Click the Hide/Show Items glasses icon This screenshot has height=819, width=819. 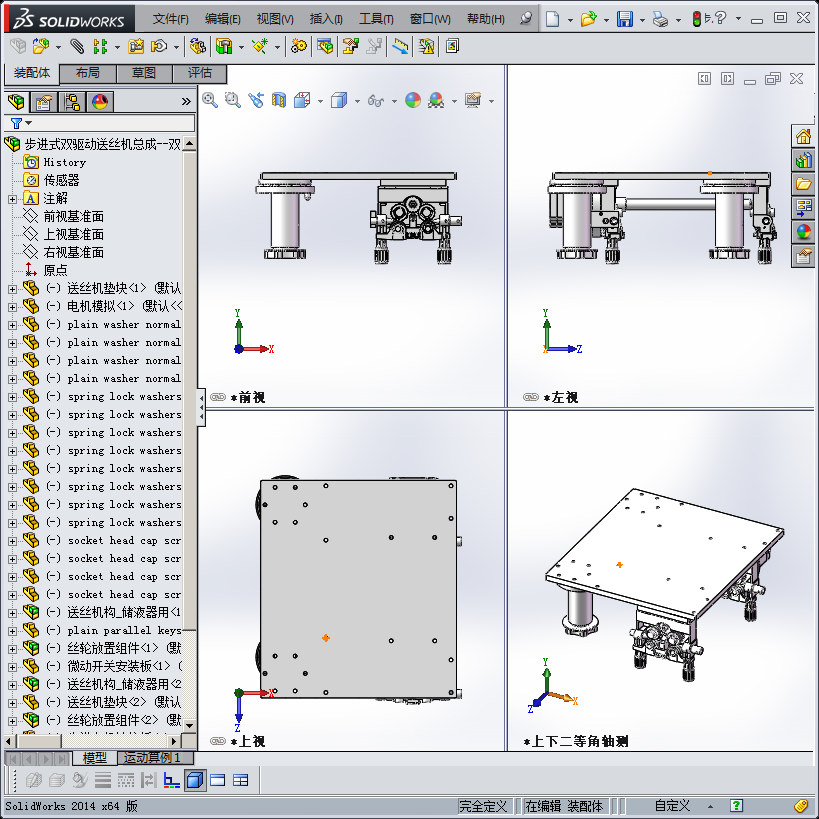click(376, 100)
